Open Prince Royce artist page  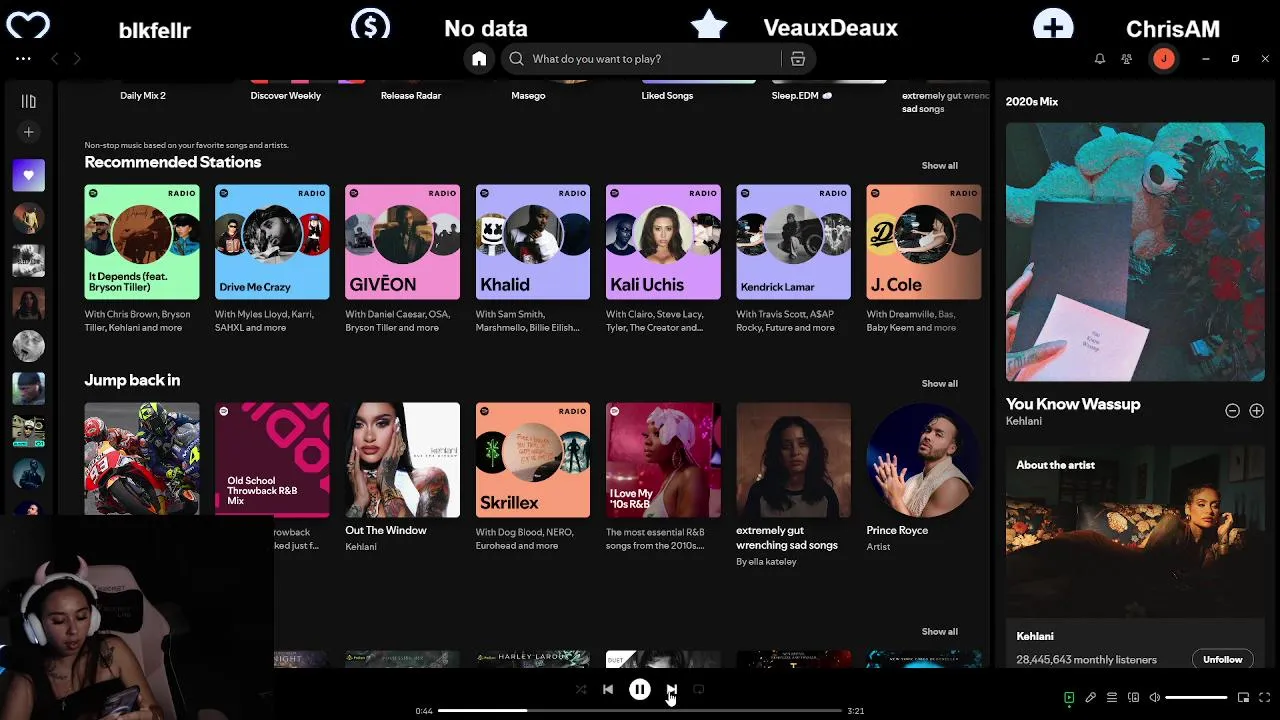(x=924, y=460)
